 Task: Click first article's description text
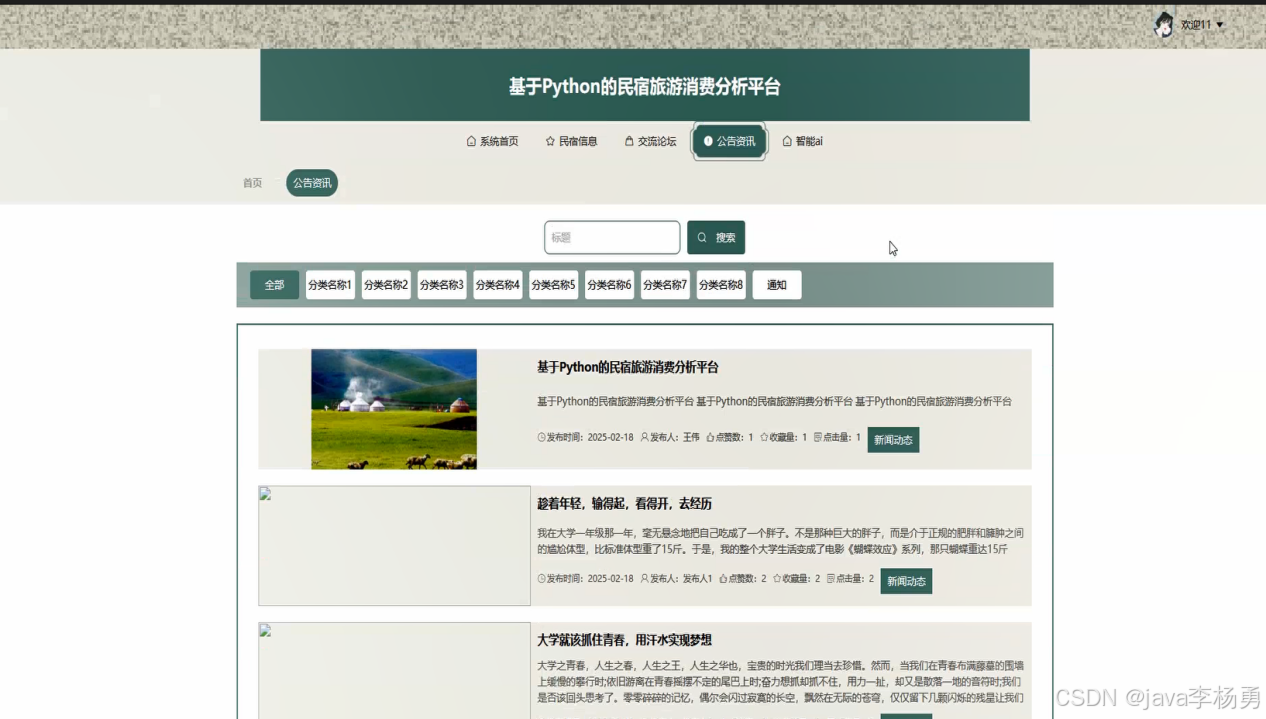774,401
